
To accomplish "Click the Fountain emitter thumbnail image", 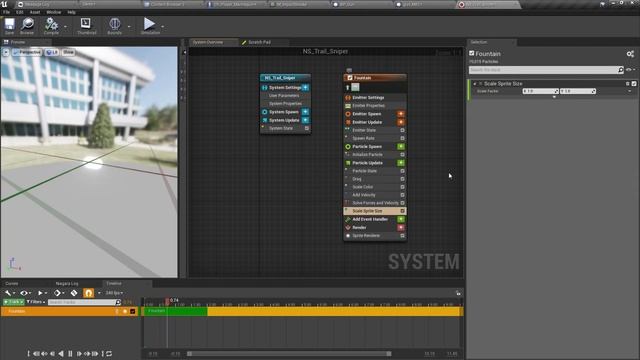I will 356,87.
